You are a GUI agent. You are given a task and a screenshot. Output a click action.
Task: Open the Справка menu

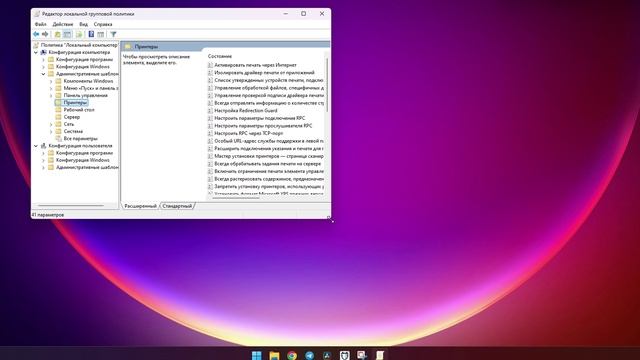[x=103, y=24]
